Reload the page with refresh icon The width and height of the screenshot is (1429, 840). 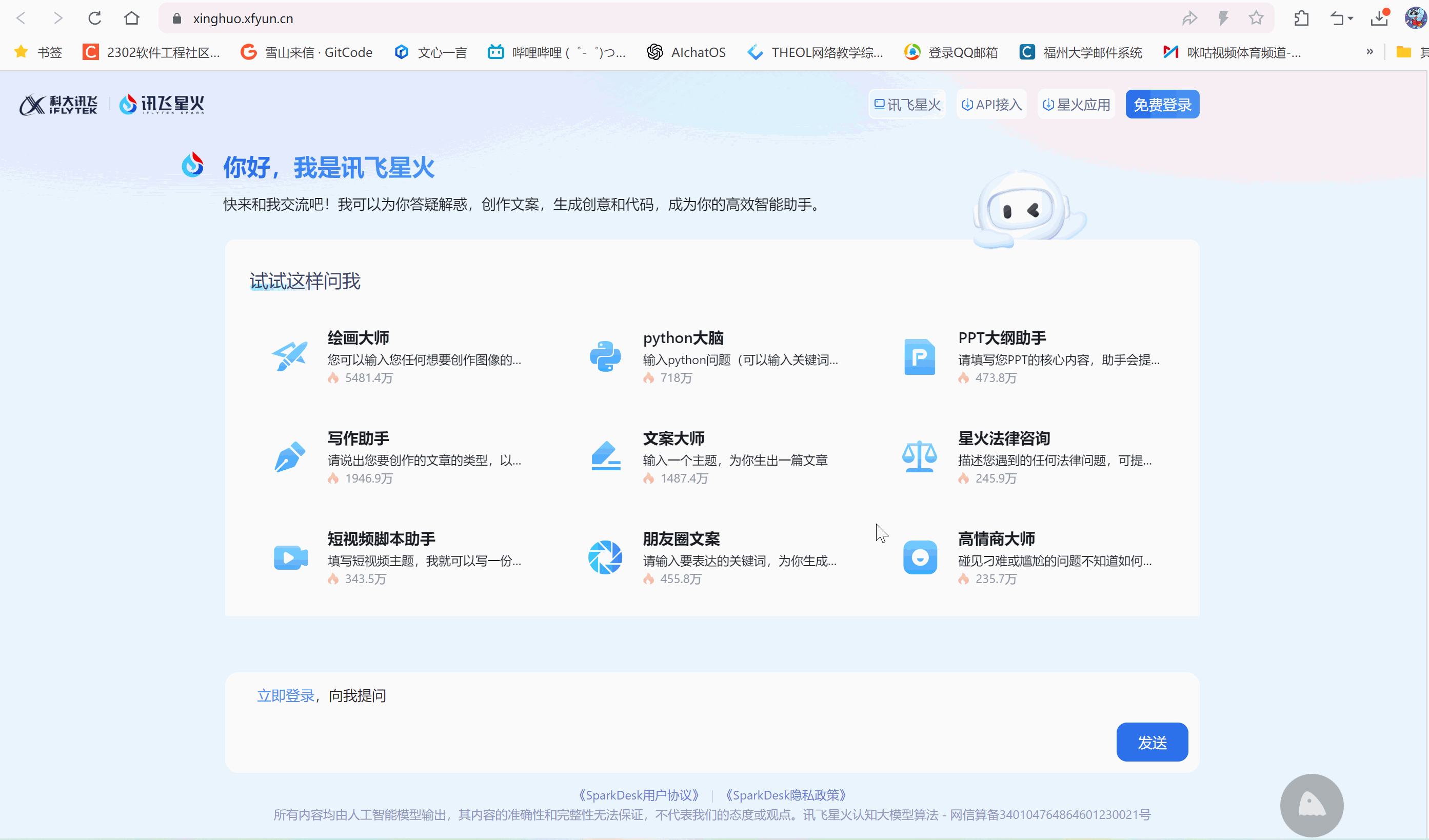[x=95, y=18]
